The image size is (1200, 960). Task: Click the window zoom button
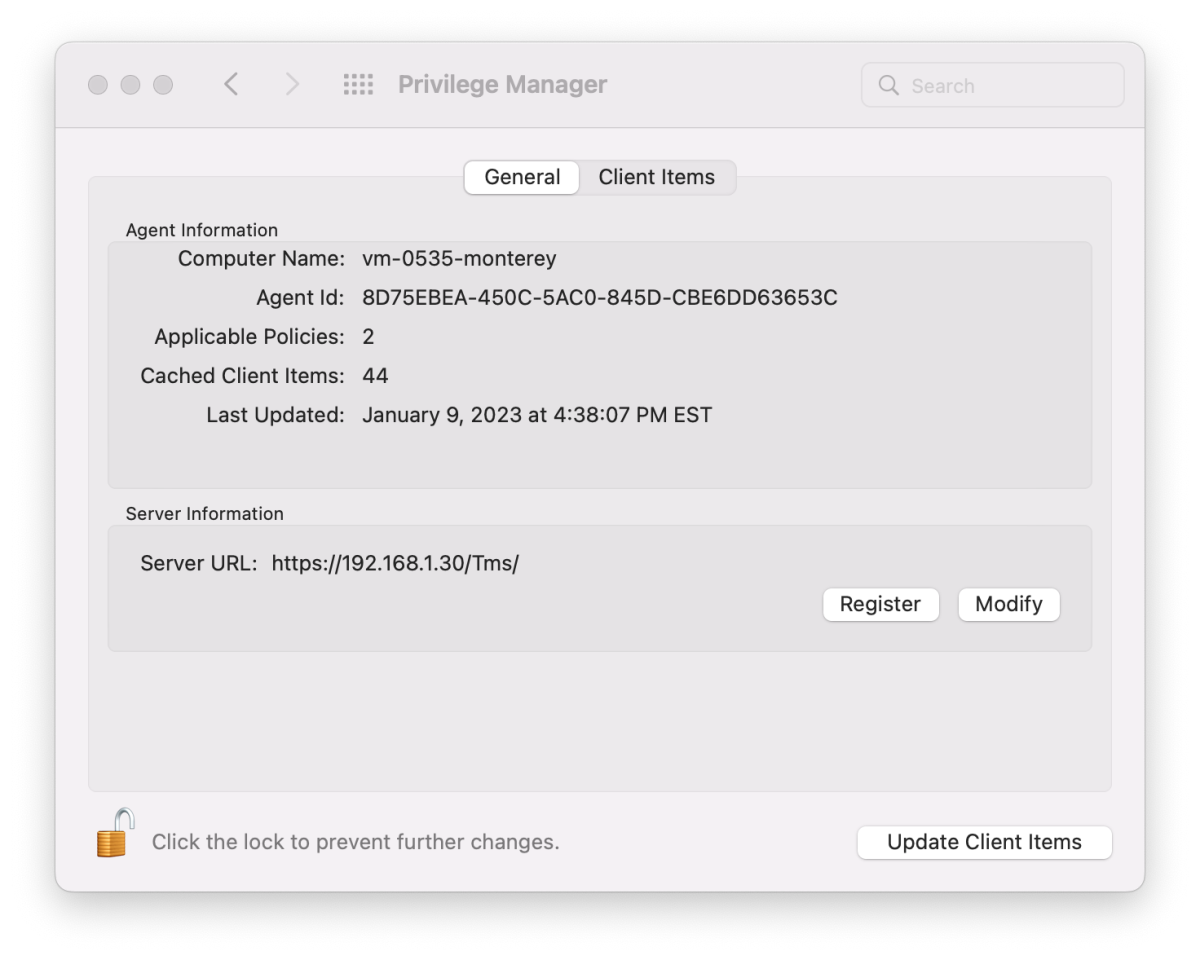click(x=163, y=85)
